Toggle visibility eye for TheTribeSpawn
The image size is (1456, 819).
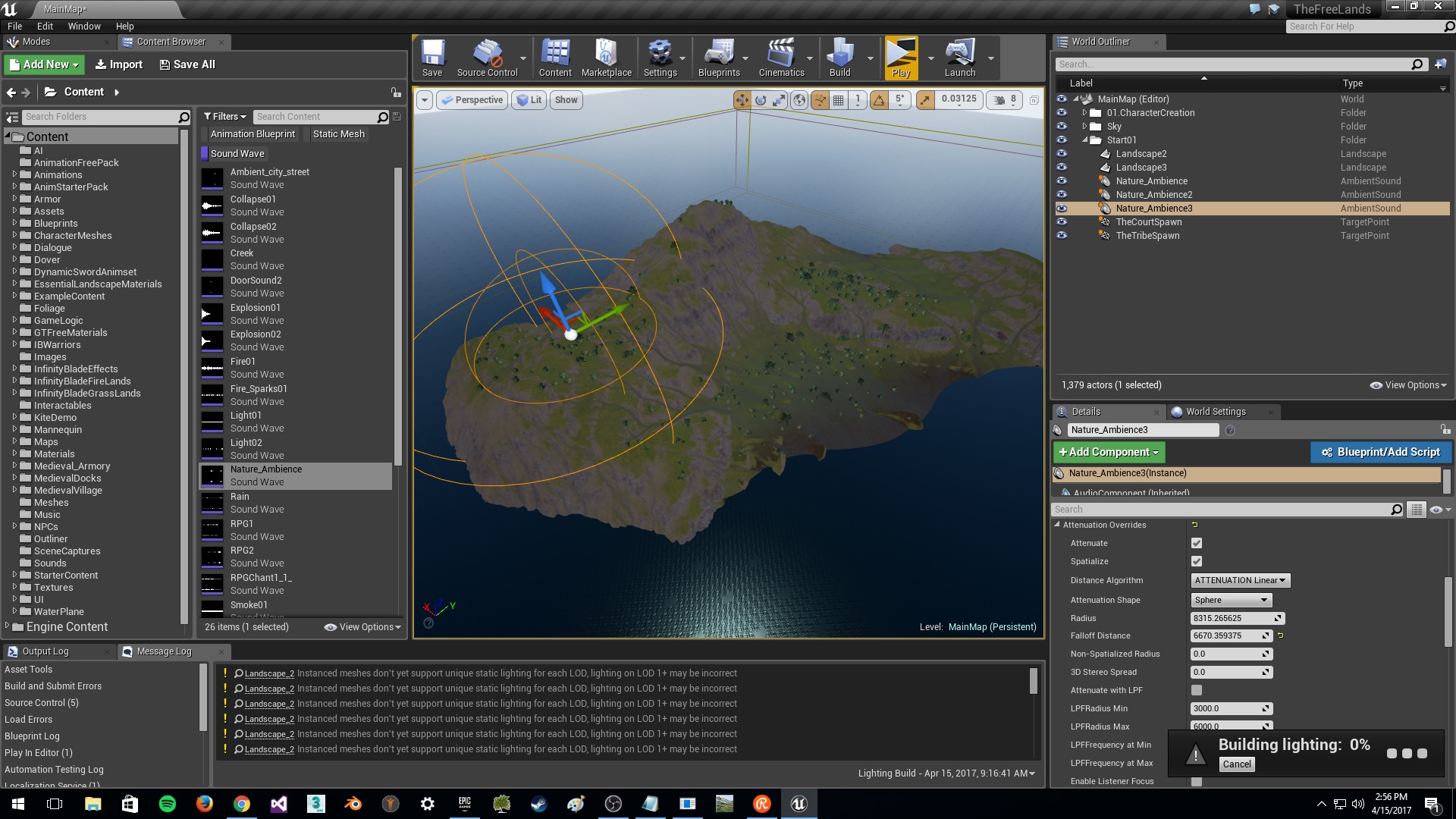click(x=1062, y=236)
